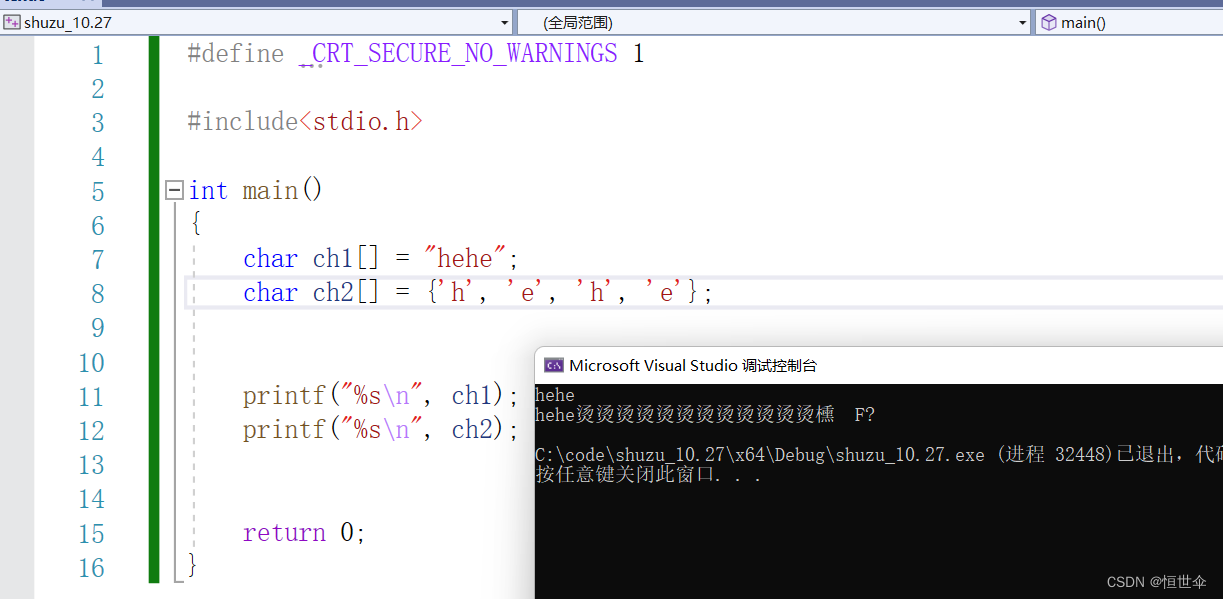This screenshot has height=599, width=1223.
Task: Select line number 12 in the gutter
Action: pyautogui.click(x=91, y=431)
